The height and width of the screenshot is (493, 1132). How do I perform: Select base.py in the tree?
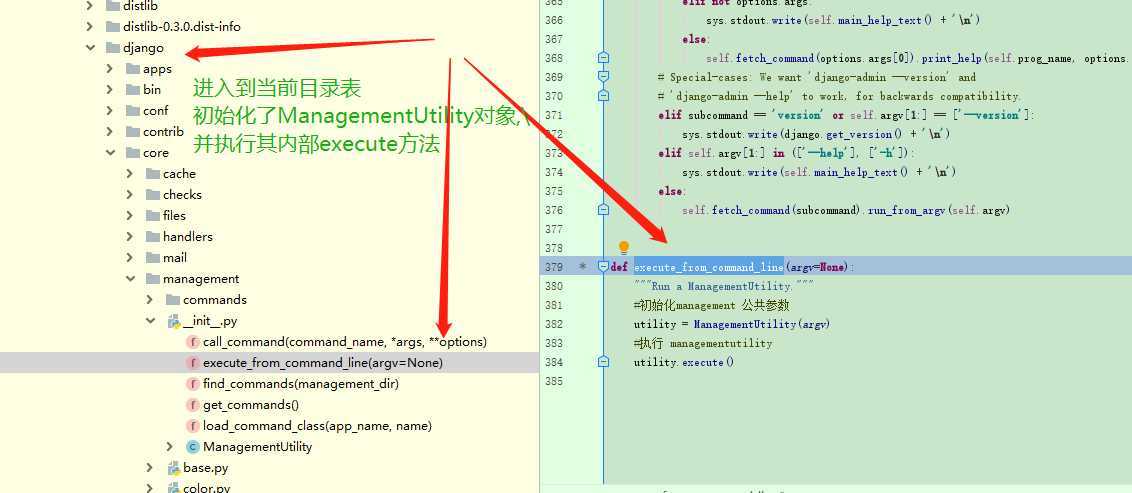pyautogui.click(x=206, y=468)
